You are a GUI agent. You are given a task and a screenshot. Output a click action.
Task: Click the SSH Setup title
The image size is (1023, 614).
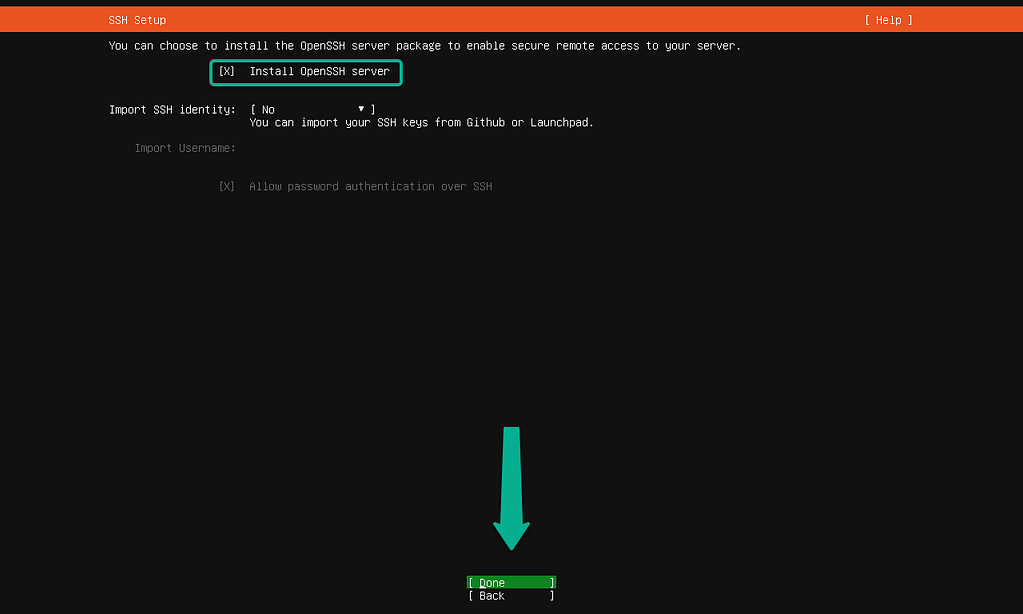tap(137, 20)
